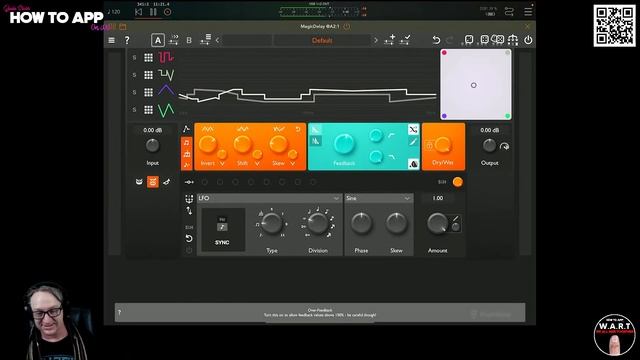Click the first randomize dice icon
The width and height of the screenshot is (640, 360).
click(x=469, y=40)
